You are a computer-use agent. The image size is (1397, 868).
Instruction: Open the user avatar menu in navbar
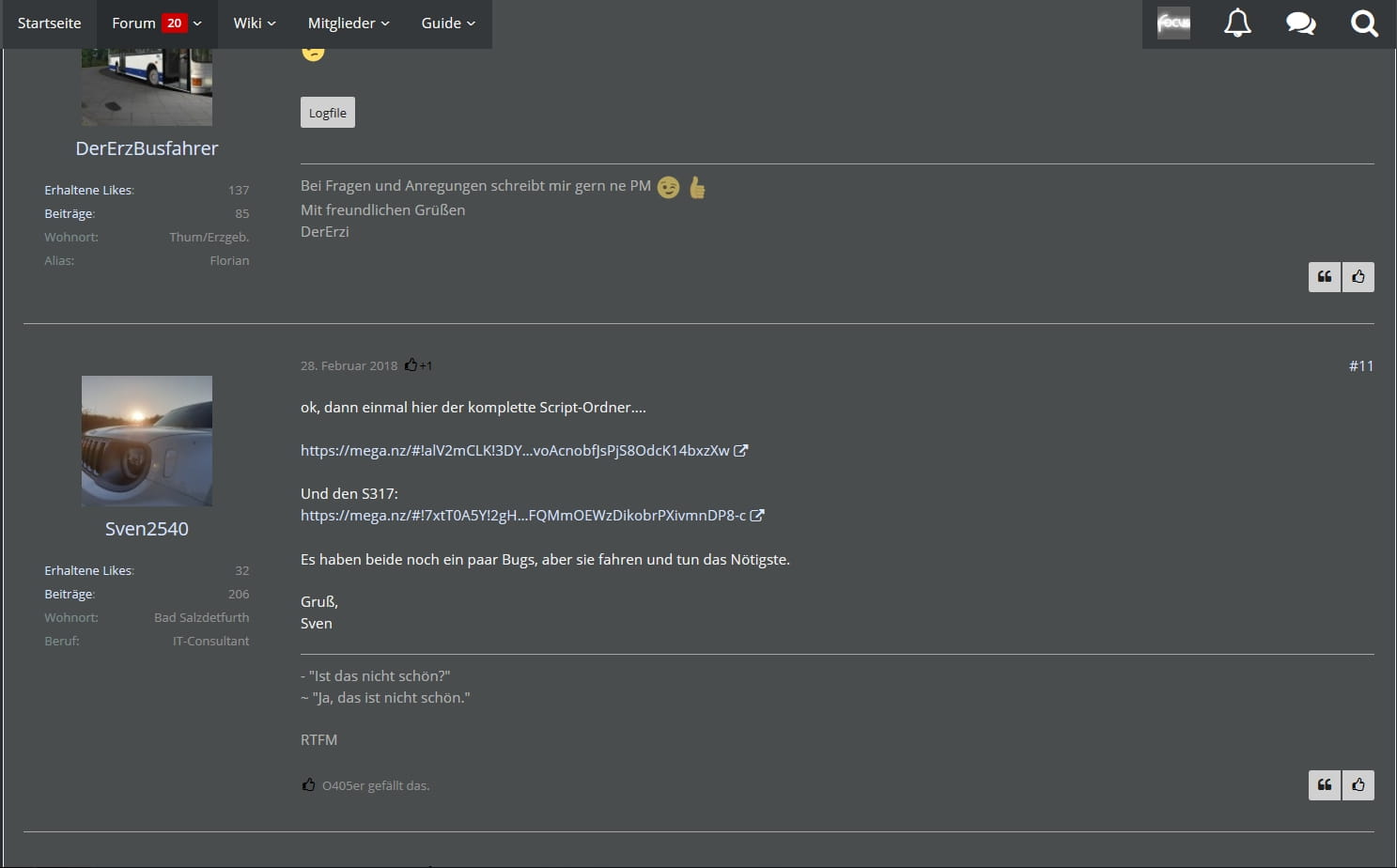(x=1173, y=23)
